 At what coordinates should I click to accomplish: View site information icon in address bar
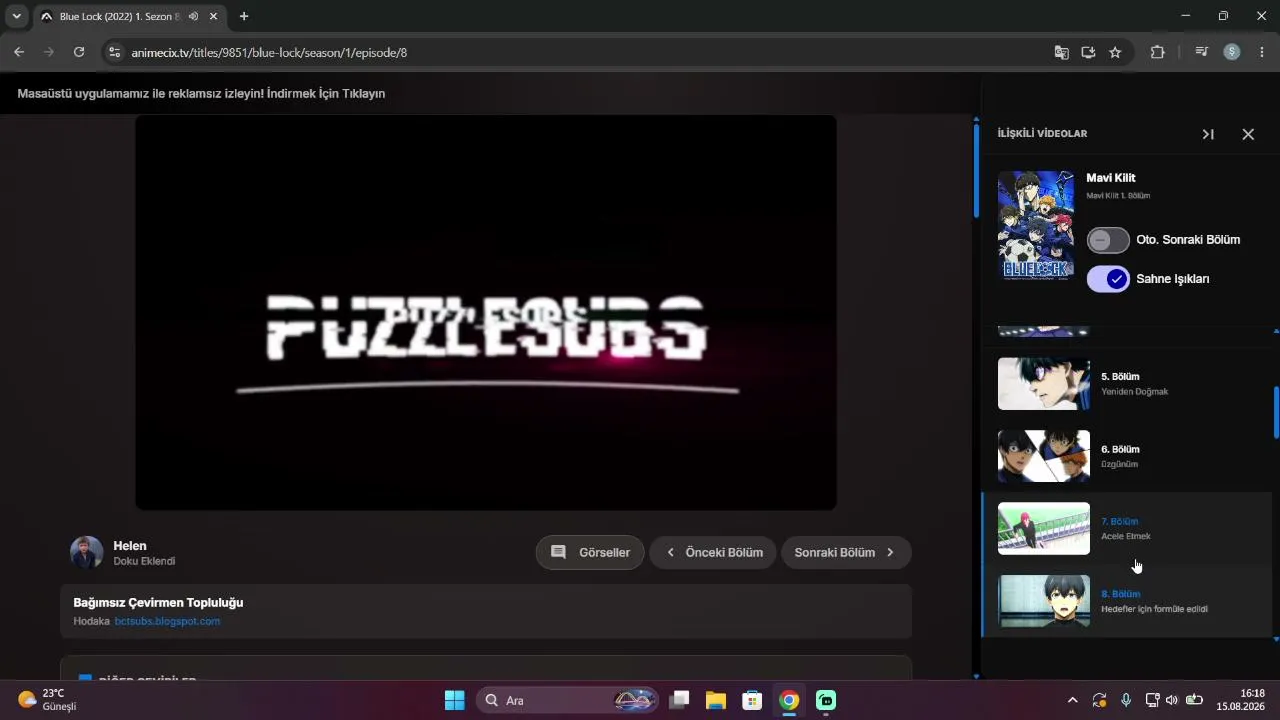click(x=114, y=52)
